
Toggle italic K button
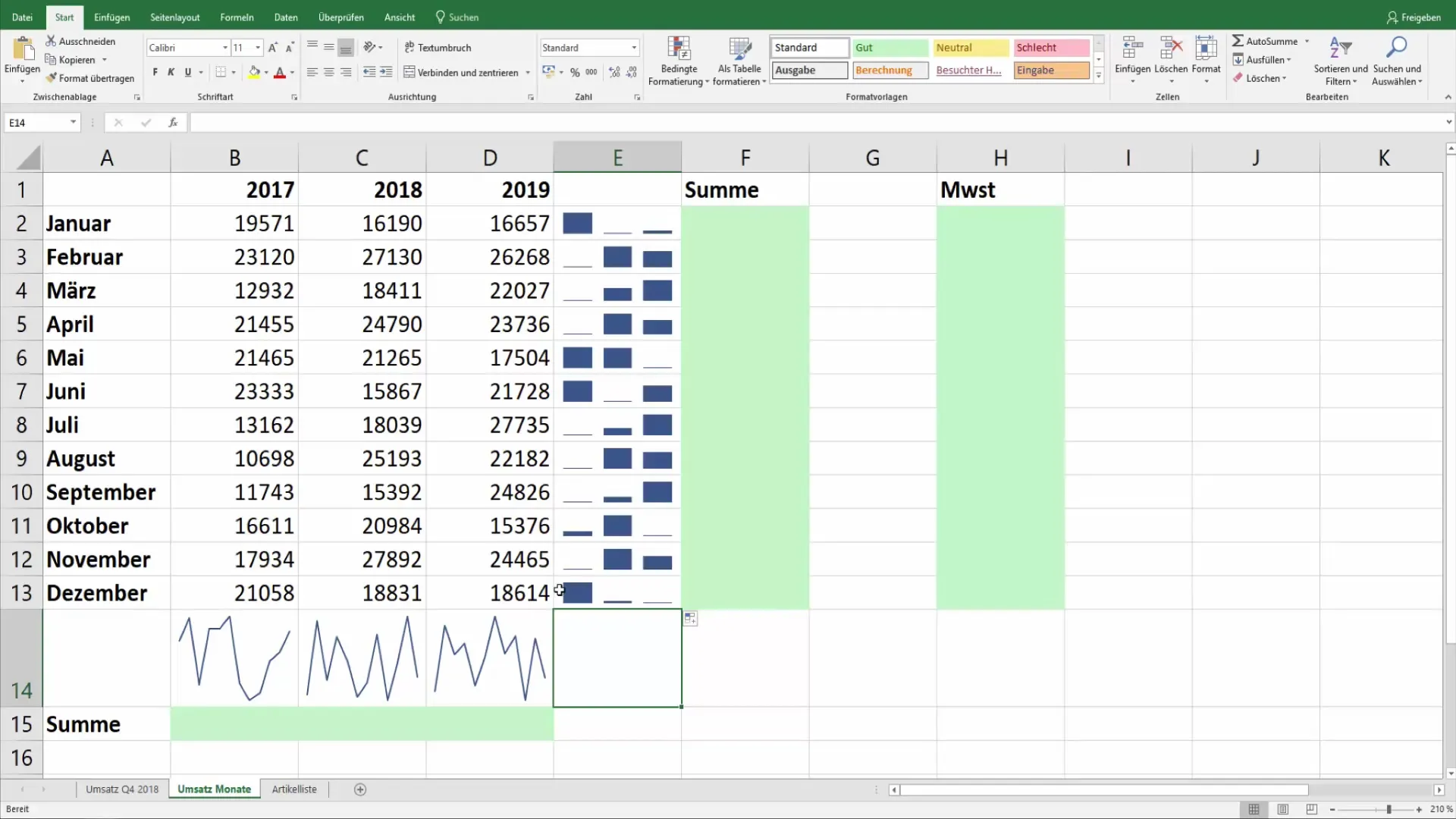[171, 72]
